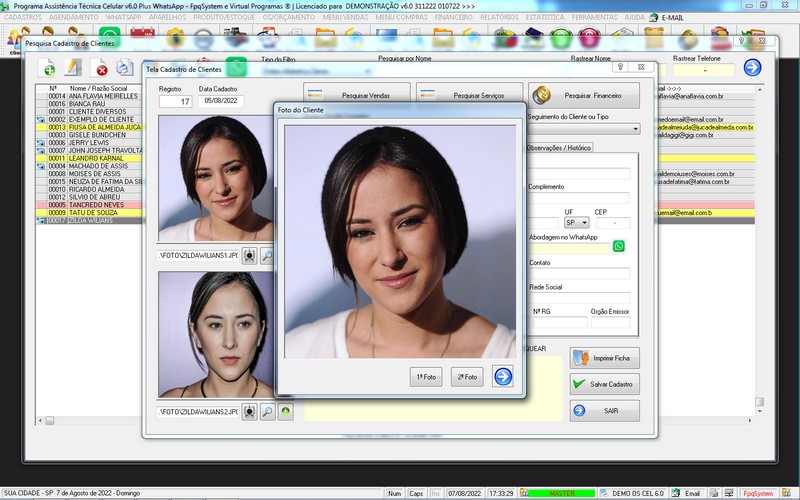
Task: Open the FINANCEIRO menu
Action: [x=454, y=17]
